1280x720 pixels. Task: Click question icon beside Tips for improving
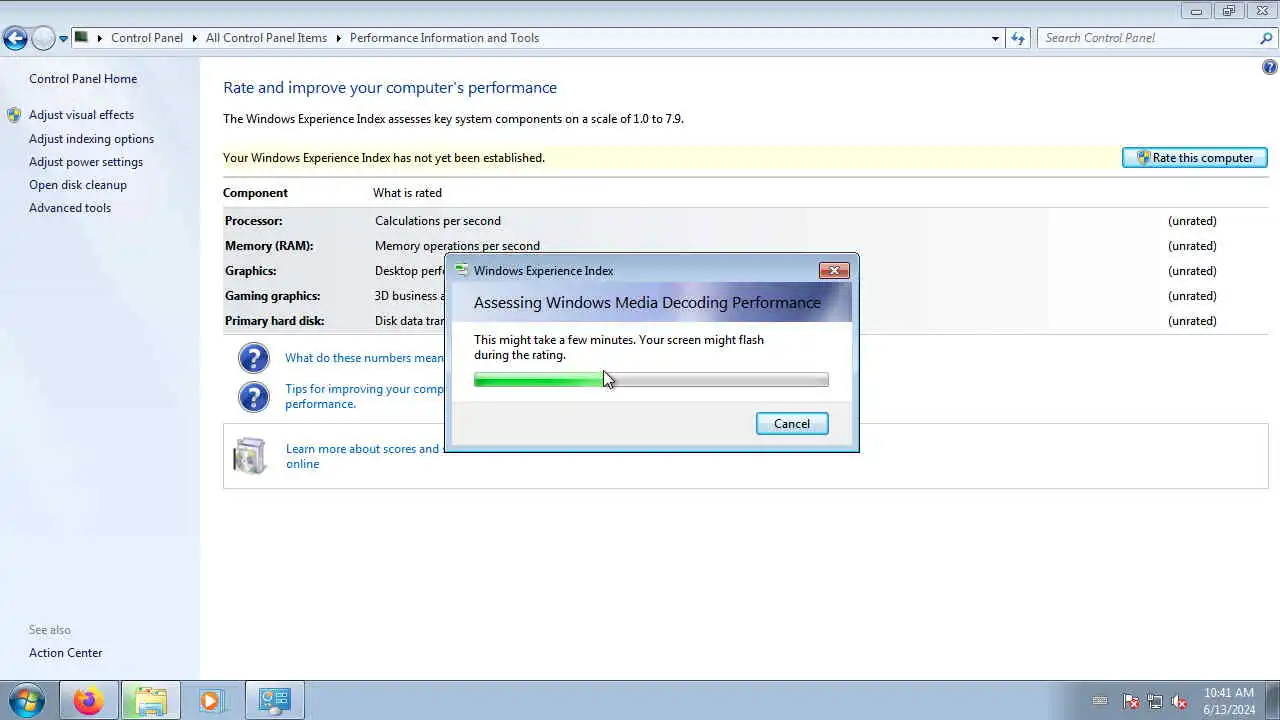[x=254, y=396]
